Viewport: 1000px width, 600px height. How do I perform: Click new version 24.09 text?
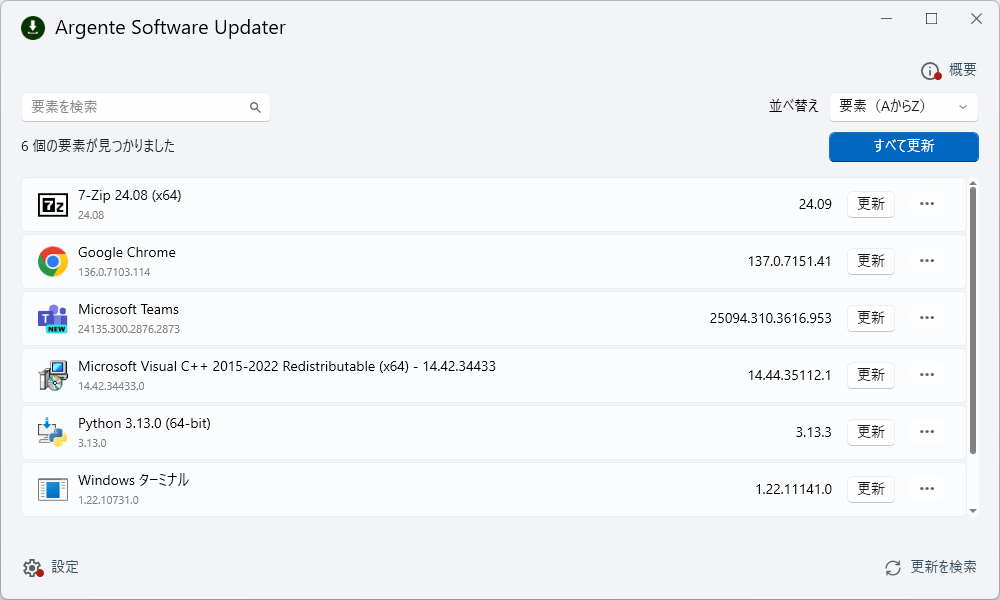pyautogui.click(x=815, y=205)
